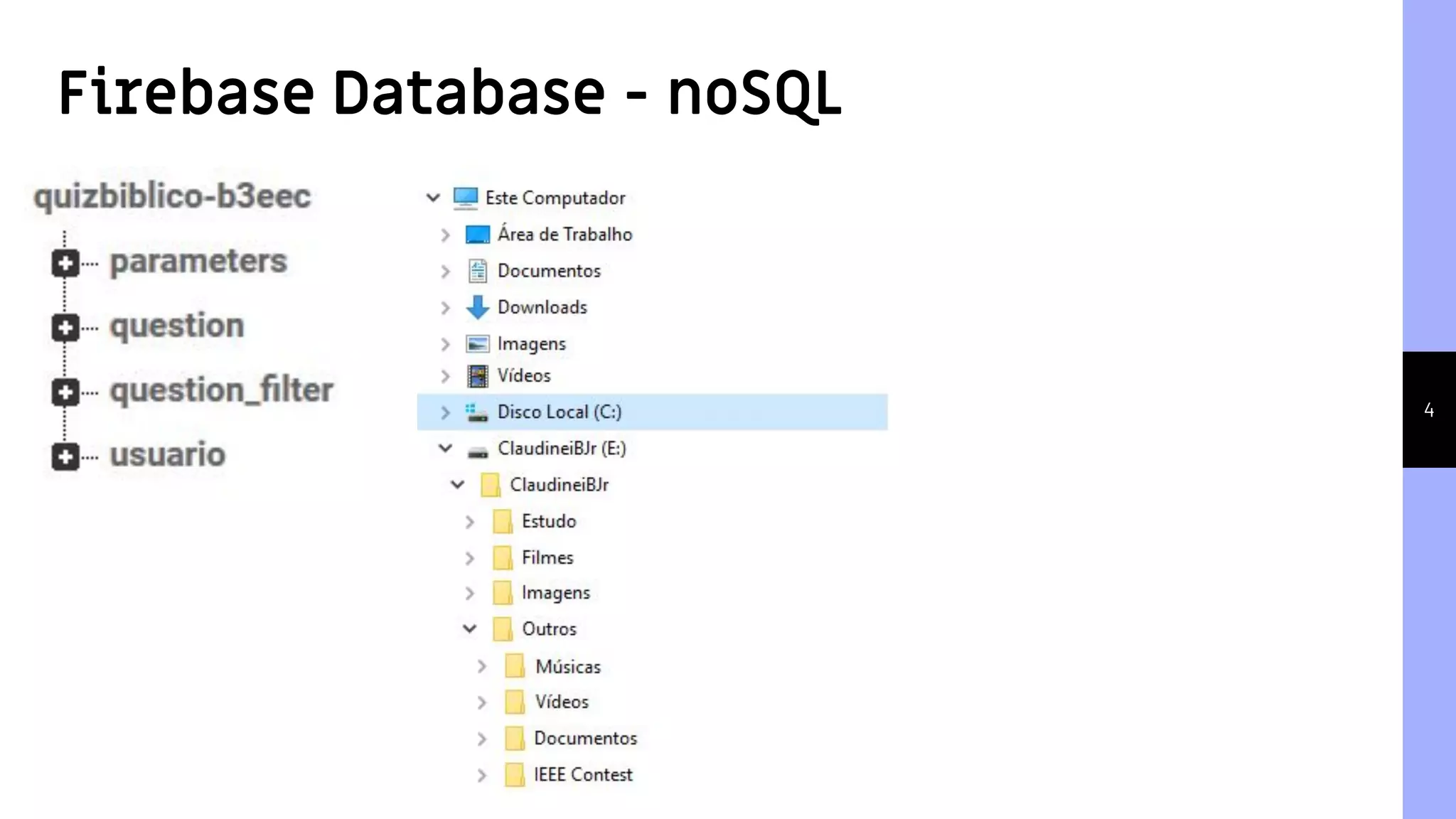Expand the IEEE Contest folder chevron

(482, 775)
